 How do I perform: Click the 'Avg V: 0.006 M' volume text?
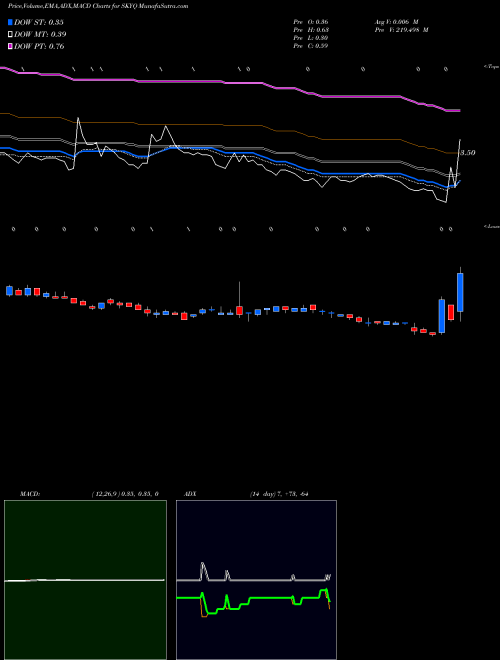pyautogui.click(x=396, y=22)
